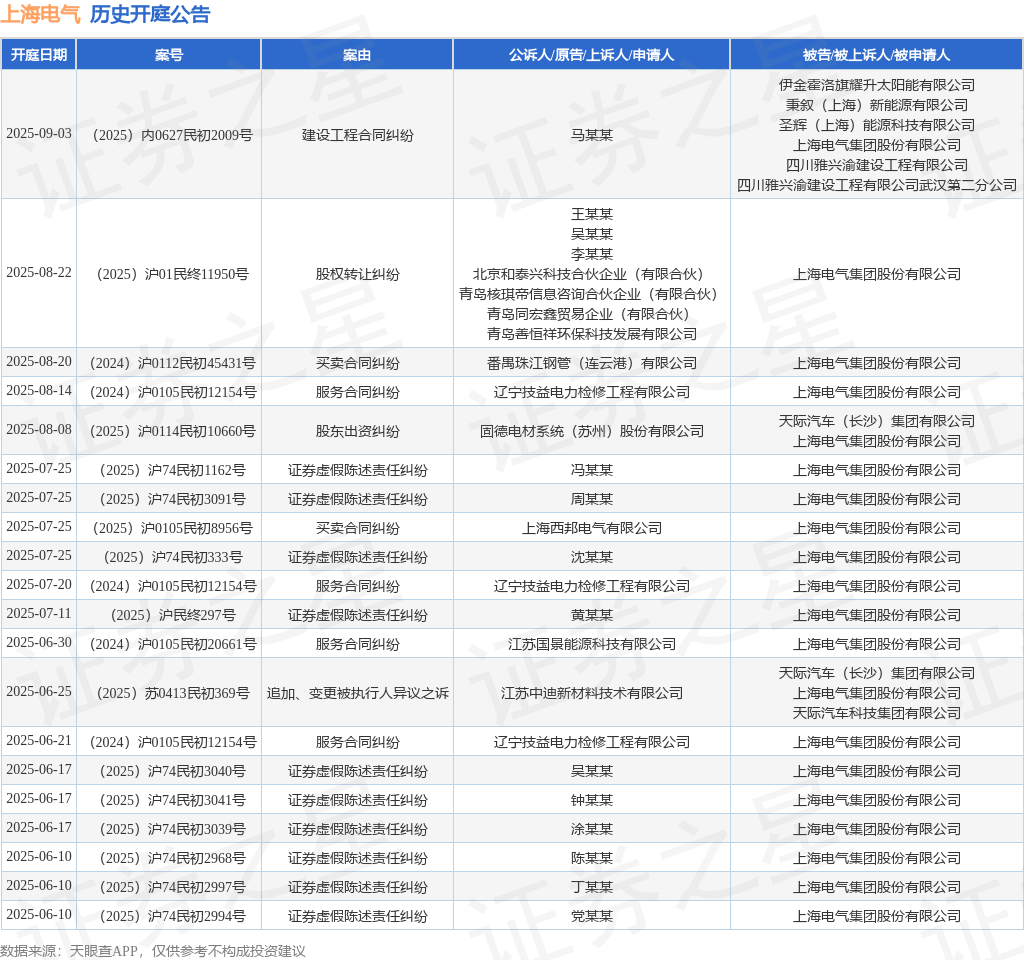Viewport: 1024px width, 960px height.
Task: Click the date 2025-08-08
Action: coord(39,429)
